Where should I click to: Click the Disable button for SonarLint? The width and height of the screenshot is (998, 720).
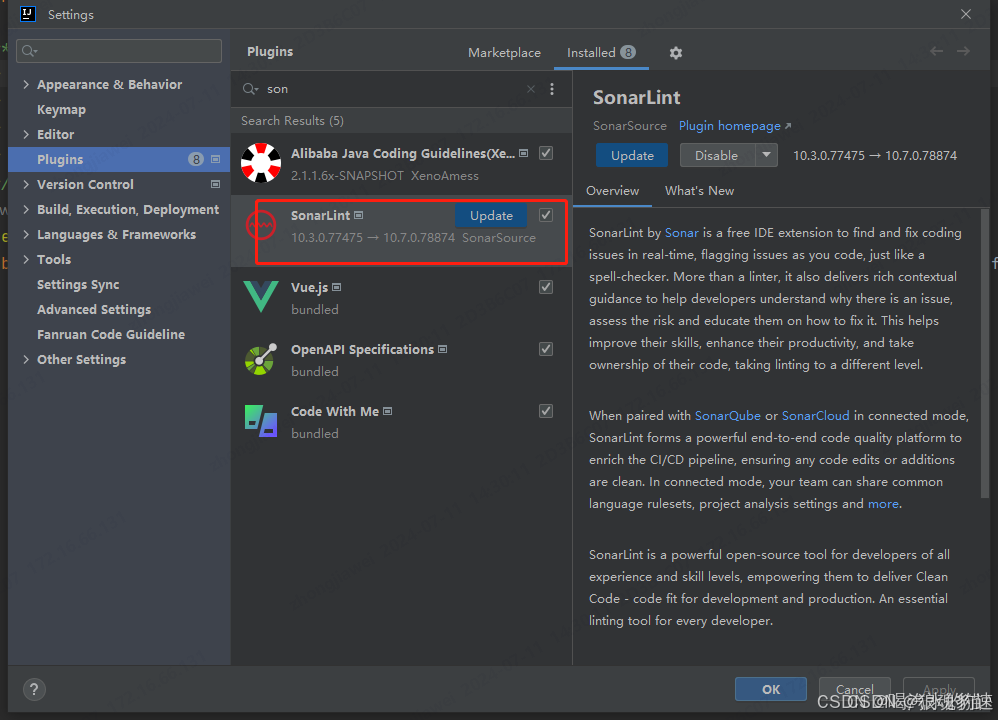(x=717, y=155)
